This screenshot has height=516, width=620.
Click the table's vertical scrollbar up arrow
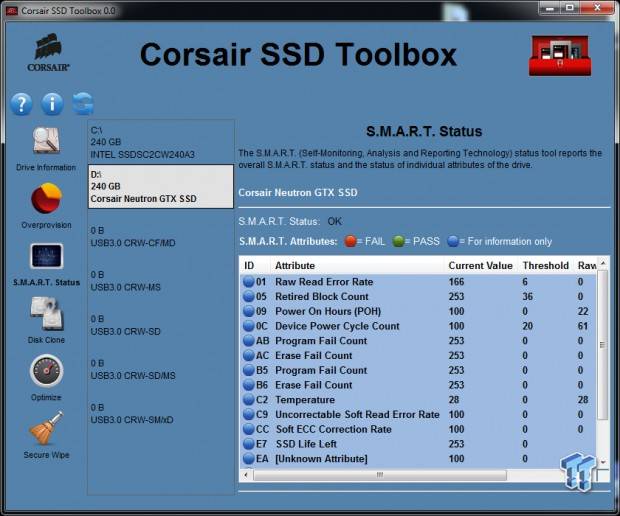click(603, 263)
